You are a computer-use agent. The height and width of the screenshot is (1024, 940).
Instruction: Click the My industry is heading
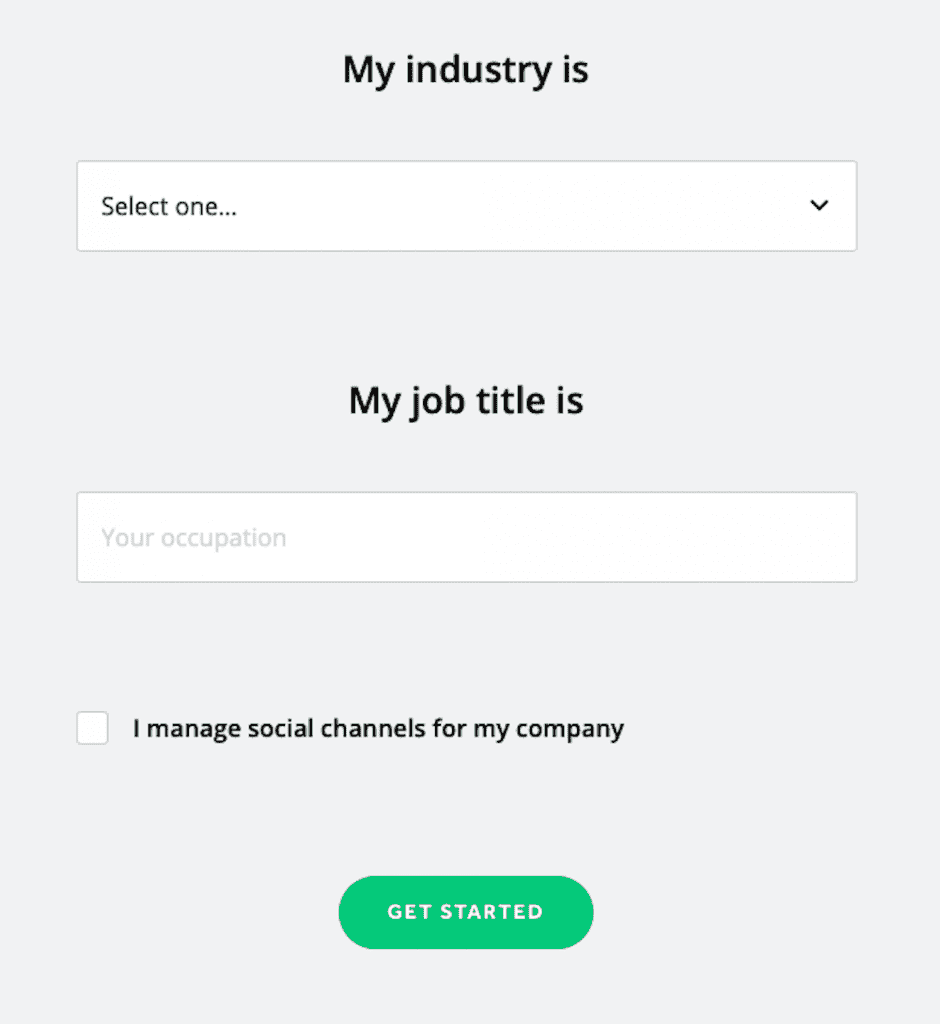pos(466,69)
